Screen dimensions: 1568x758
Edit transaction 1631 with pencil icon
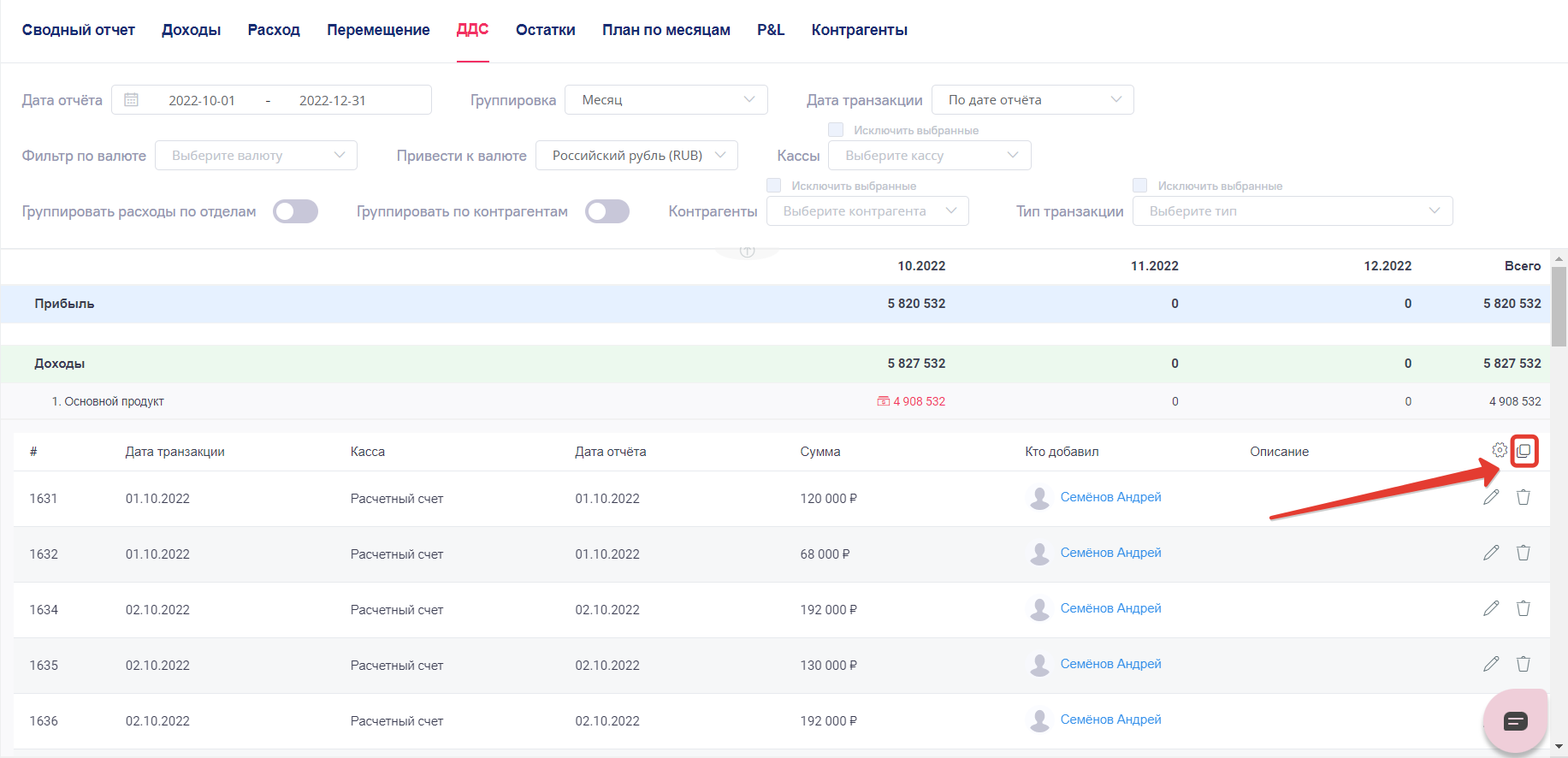[1491, 497]
